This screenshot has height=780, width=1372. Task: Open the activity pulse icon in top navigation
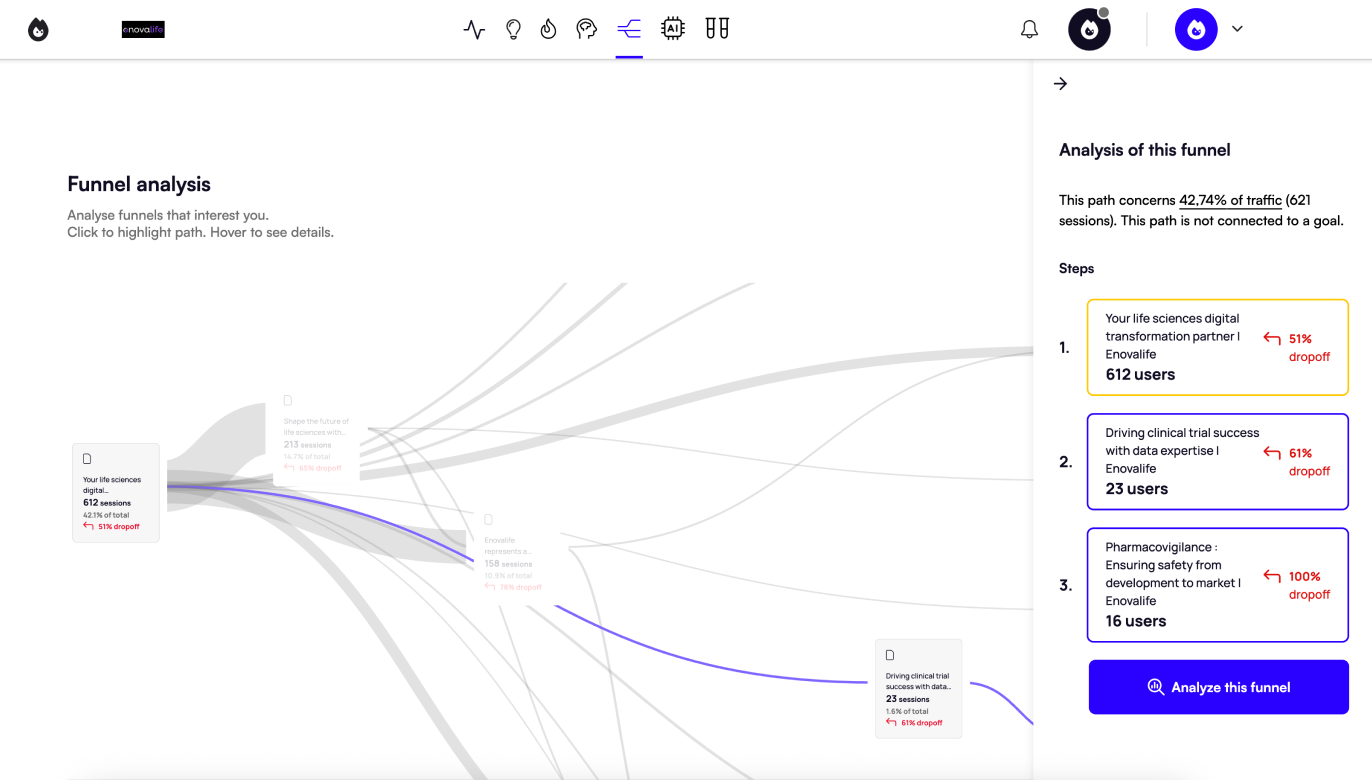point(474,30)
